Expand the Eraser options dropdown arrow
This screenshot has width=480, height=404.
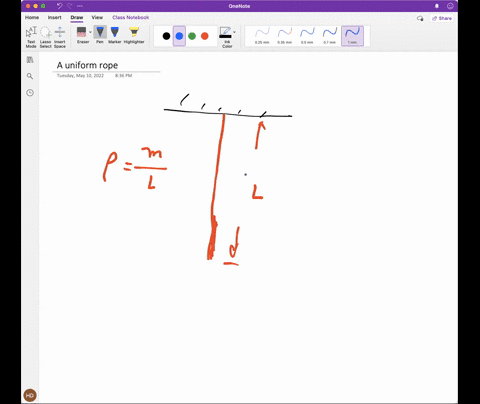click(x=90, y=32)
